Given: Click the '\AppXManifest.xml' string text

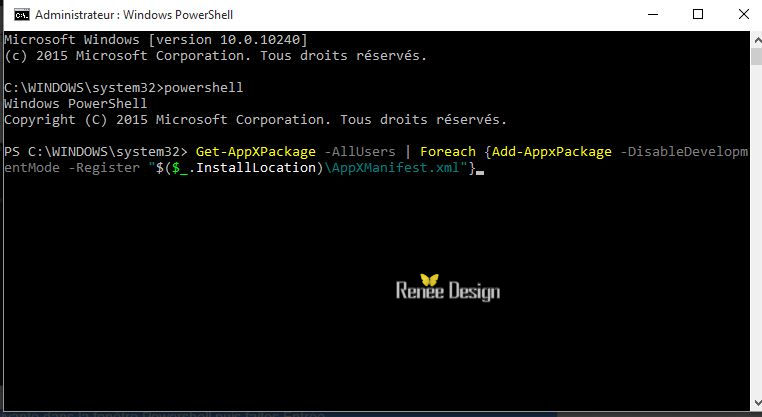Looking at the screenshot, I should [x=392, y=168].
